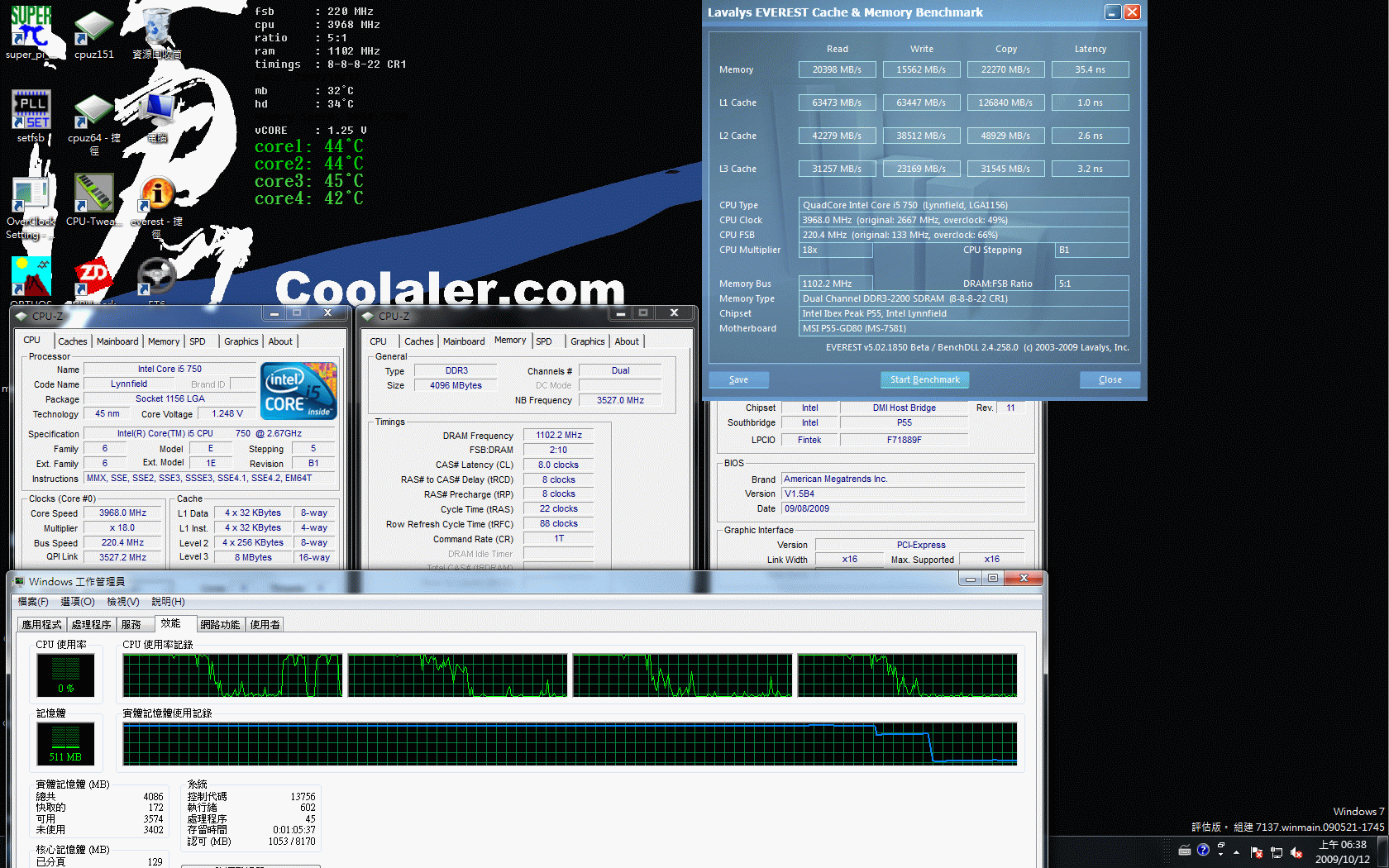Viewport: 1389px width, 868px height.
Task: Click the left CPU-Z window title bar icon
Action: 21,316
